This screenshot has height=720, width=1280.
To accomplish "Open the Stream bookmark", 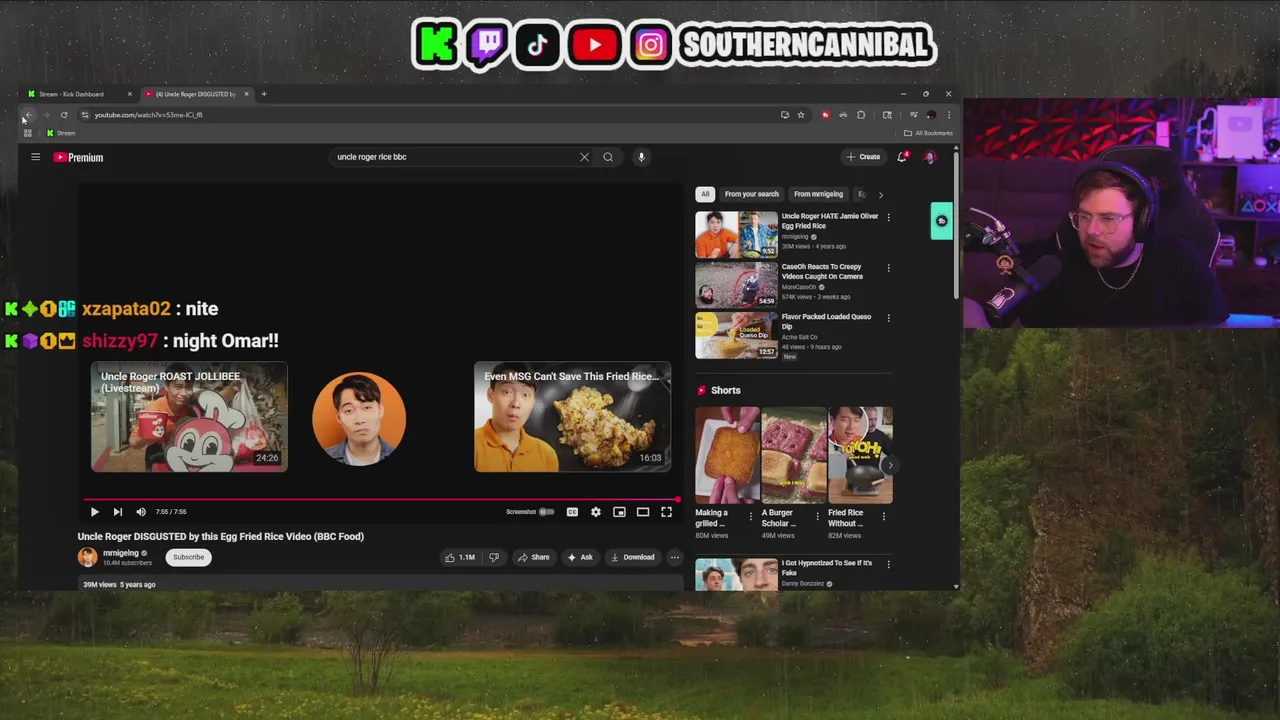I will point(61,133).
